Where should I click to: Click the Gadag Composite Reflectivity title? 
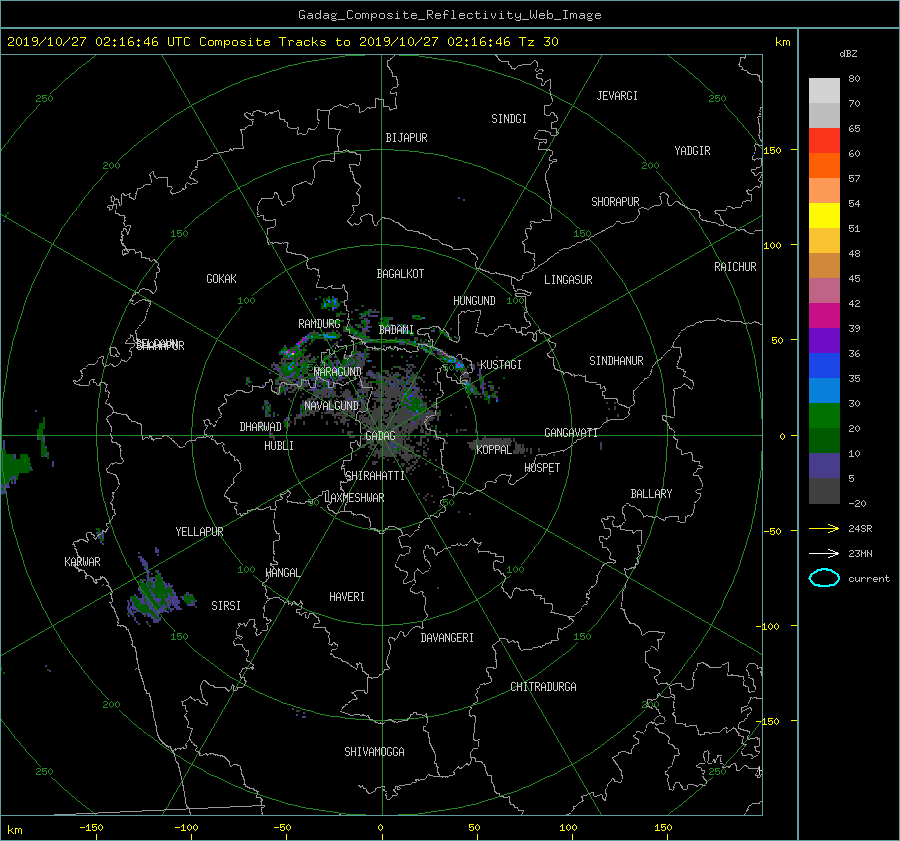(x=449, y=15)
